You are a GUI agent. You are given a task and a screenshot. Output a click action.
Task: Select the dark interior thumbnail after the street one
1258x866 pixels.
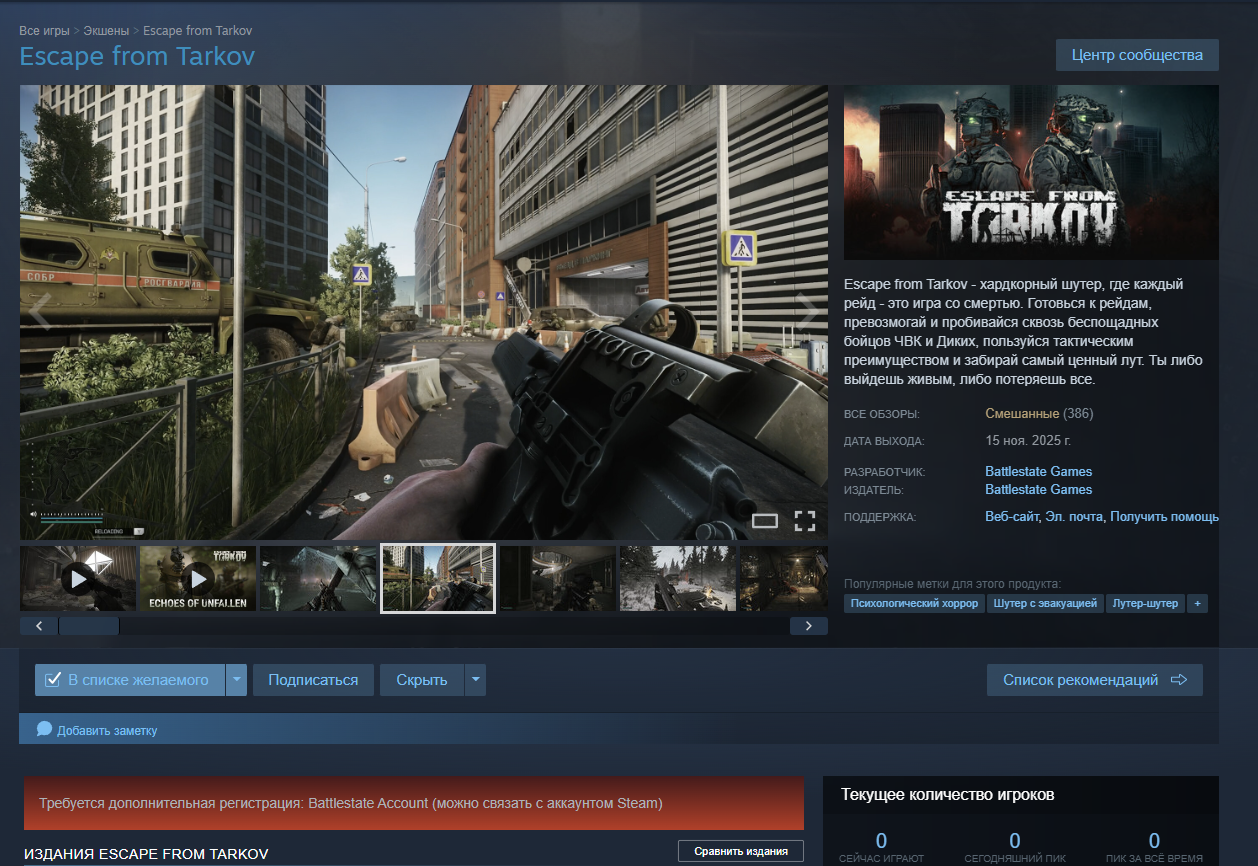(558, 578)
